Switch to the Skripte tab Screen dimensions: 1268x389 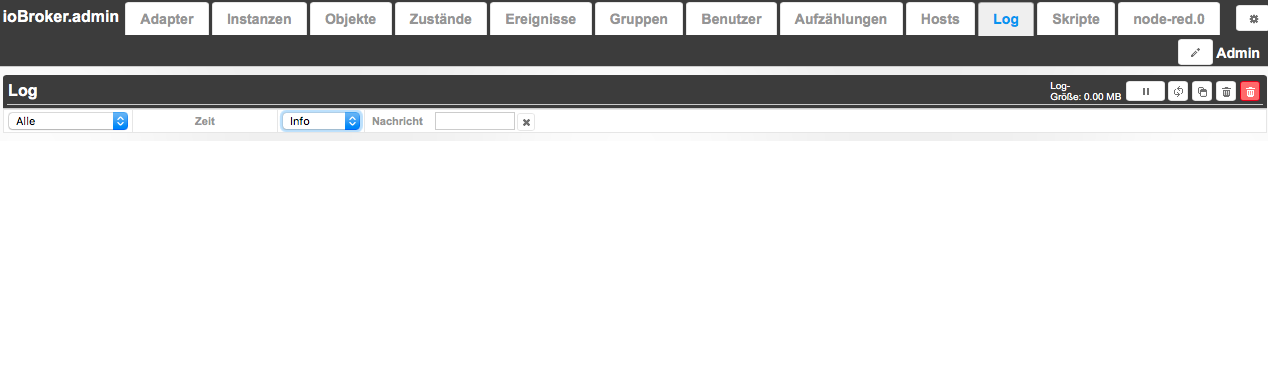[1075, 19]
